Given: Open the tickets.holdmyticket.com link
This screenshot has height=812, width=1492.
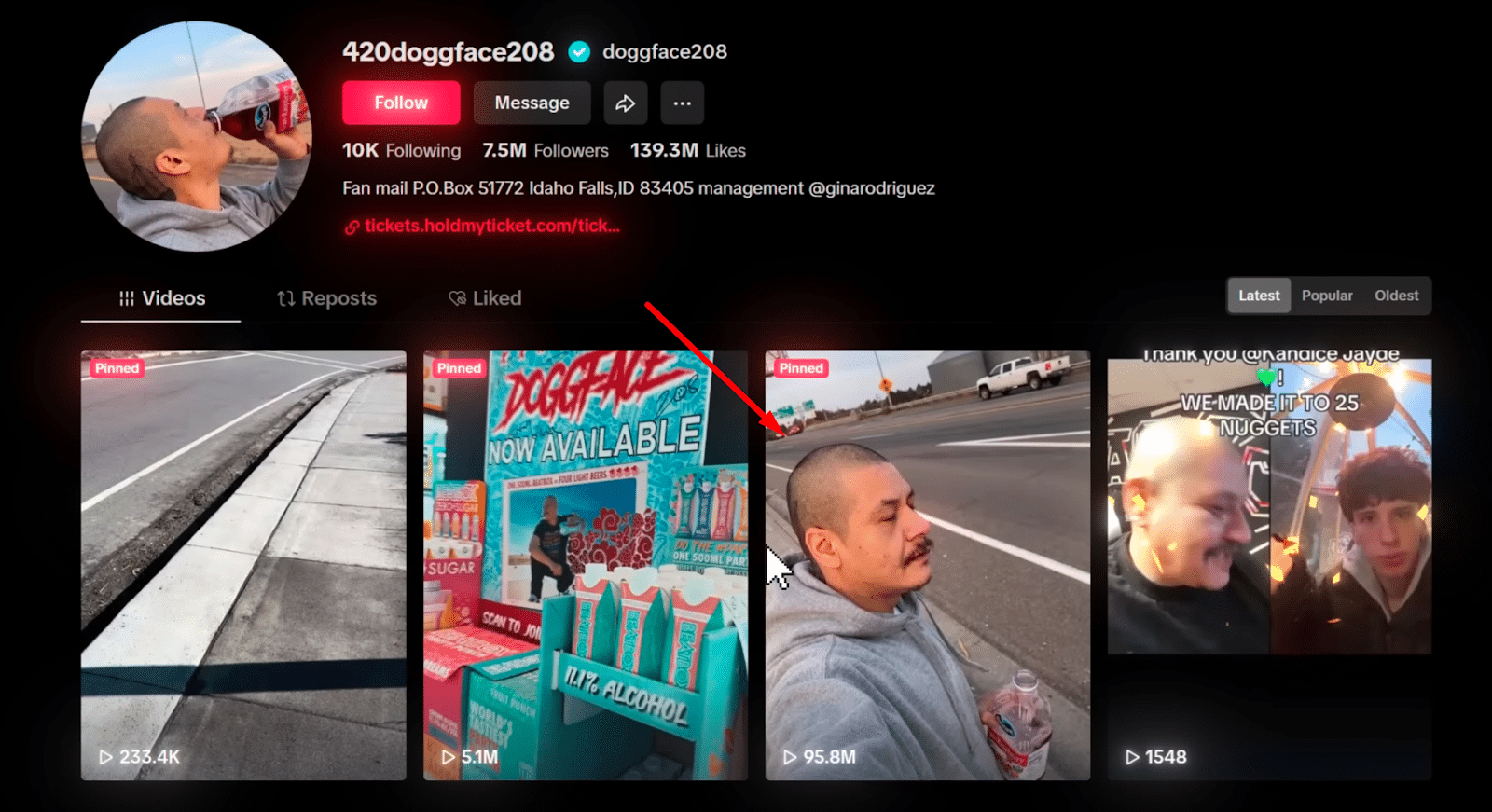Looking at the screenshot, I should (x=491, y=226).
